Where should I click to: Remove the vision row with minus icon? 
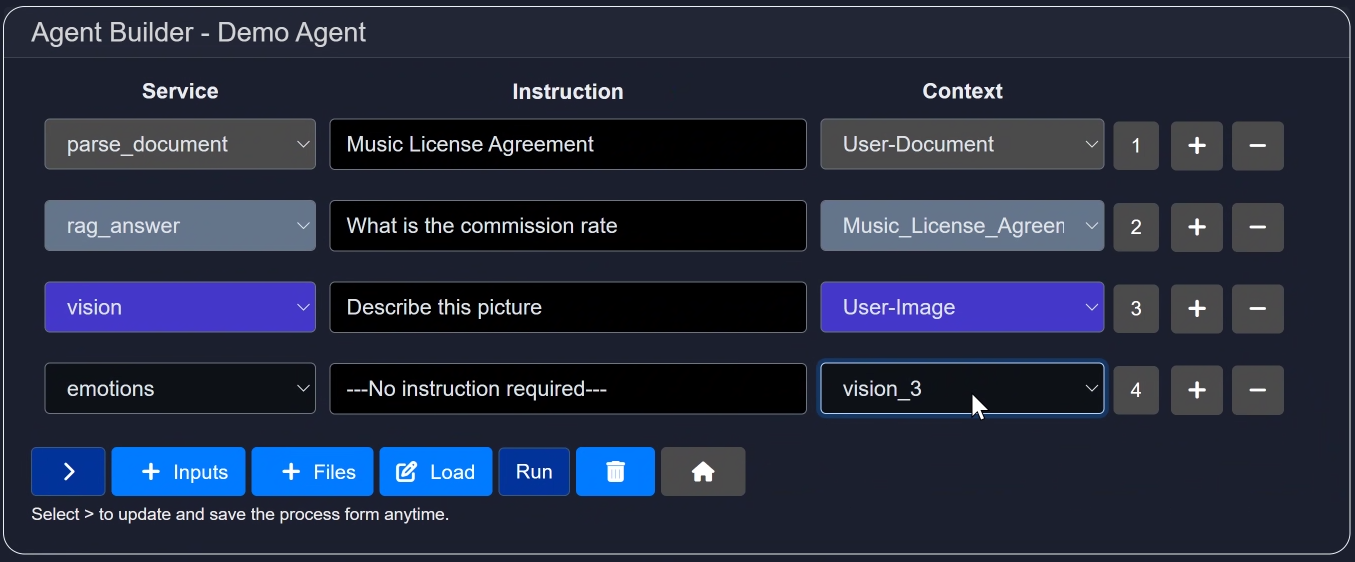pyautogui.click(x=1257, y=308)
